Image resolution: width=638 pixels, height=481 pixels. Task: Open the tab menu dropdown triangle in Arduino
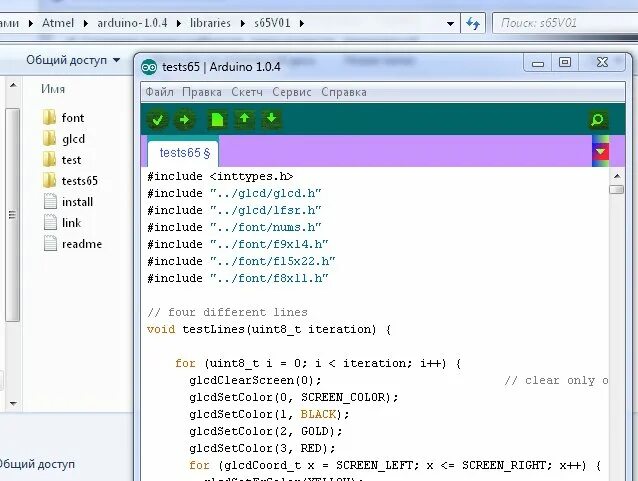[x=601, y=152]
